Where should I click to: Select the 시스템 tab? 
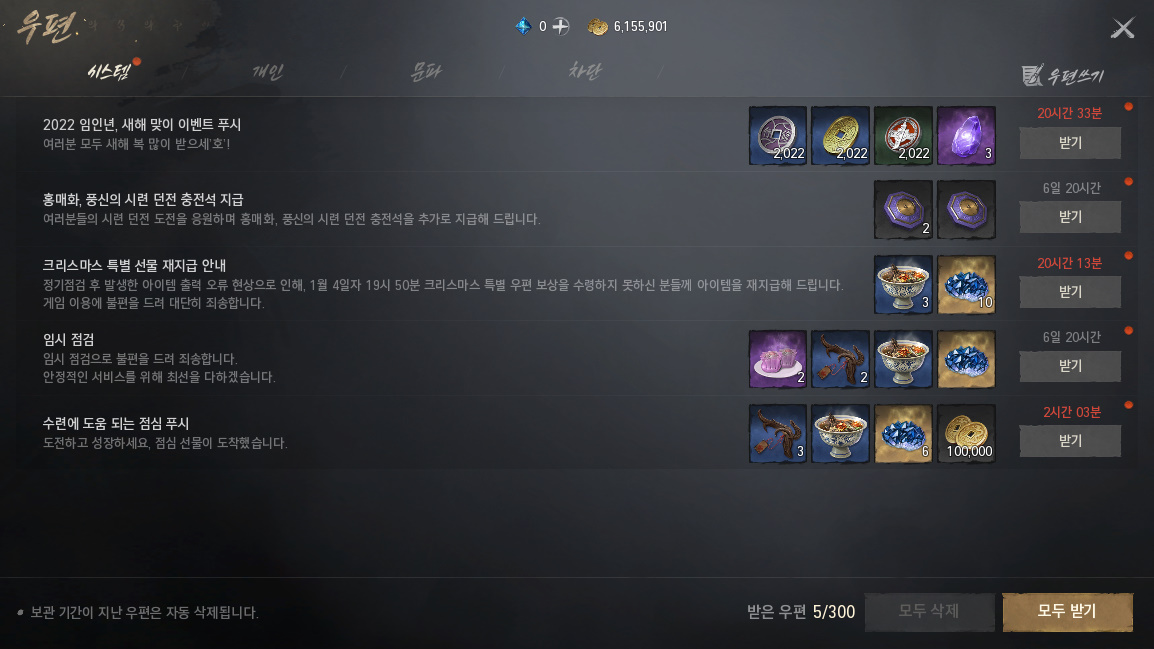coord(109,71)
